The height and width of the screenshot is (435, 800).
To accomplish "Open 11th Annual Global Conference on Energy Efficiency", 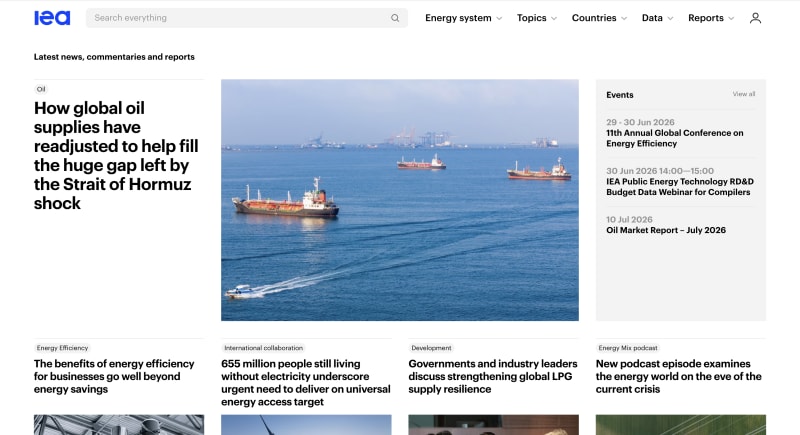I will 674,138.
